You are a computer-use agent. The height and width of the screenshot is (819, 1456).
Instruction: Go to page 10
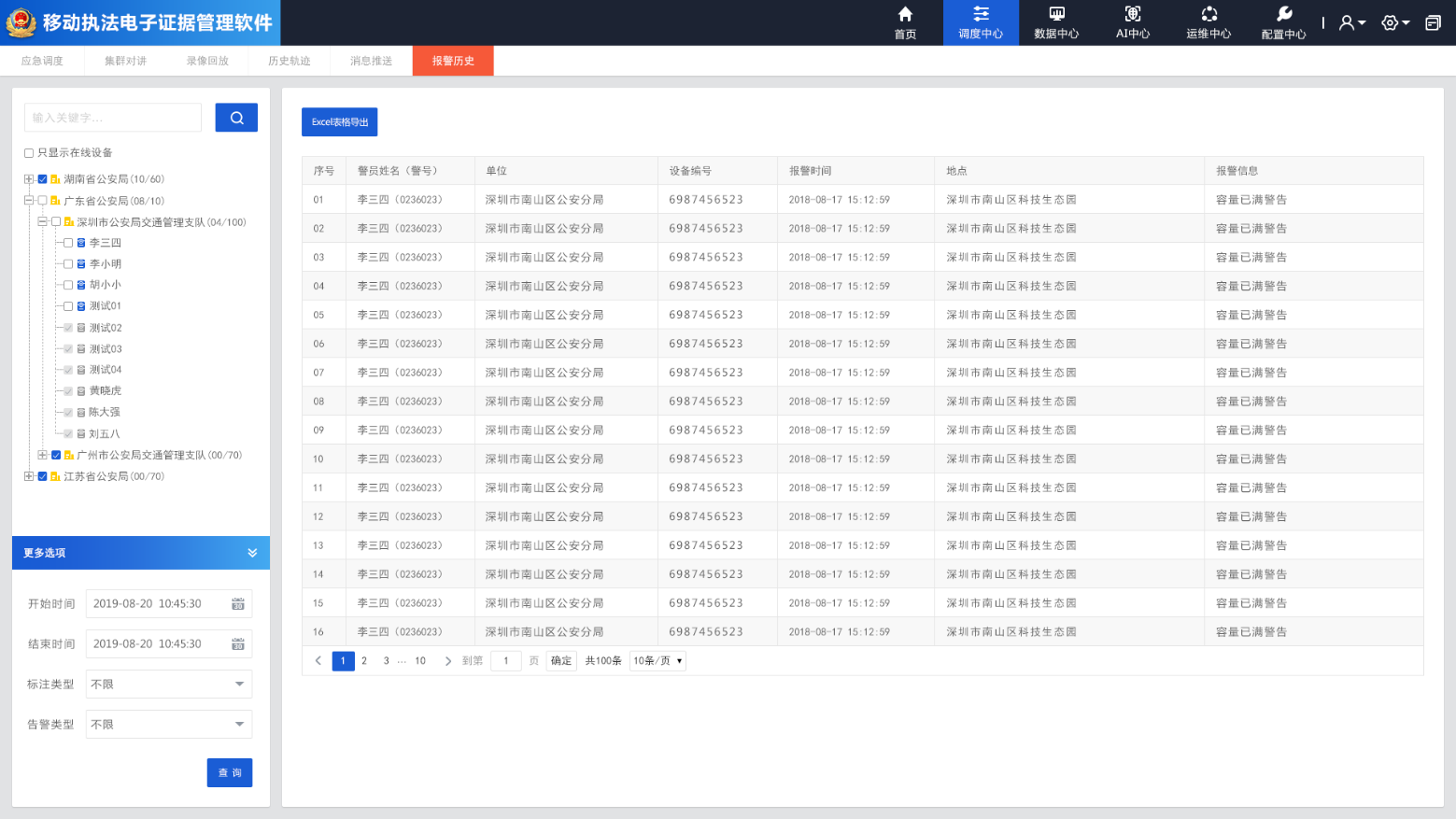pyautogui.click(x=420, y=661)
